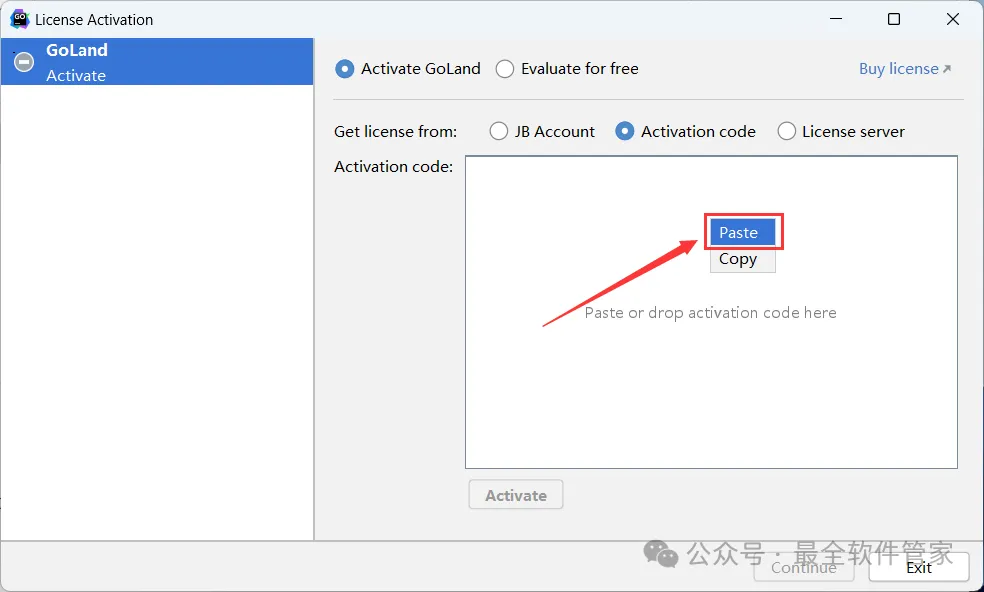Maximize the License Activation window
Screen dimensions: 984x592
pos(894,19)
